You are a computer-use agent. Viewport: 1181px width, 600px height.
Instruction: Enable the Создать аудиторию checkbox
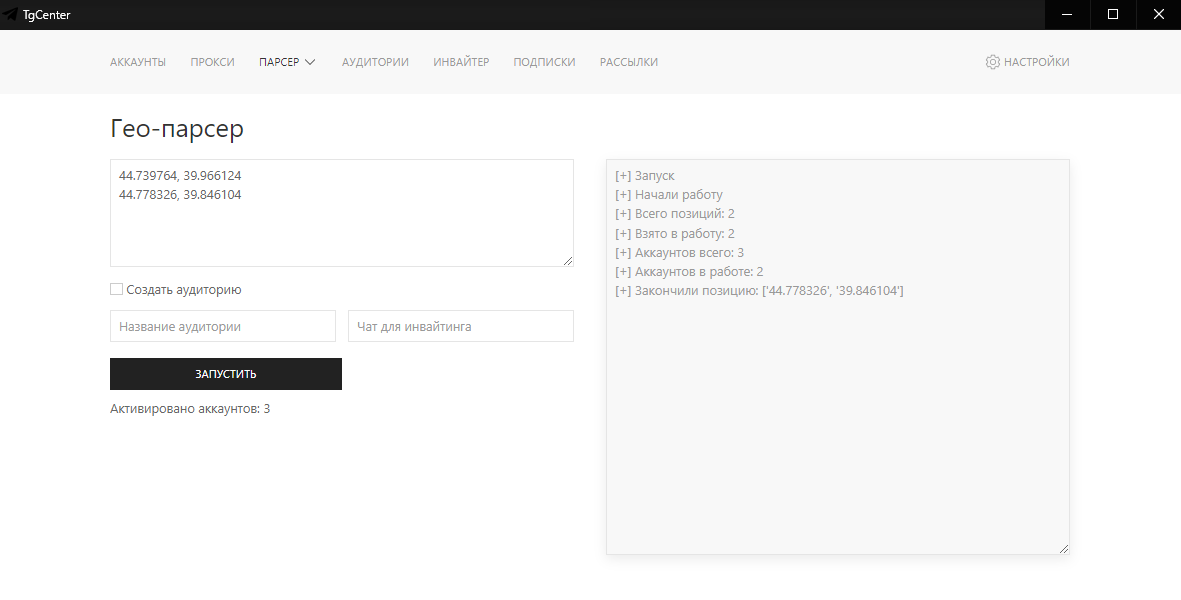[117, 290]
